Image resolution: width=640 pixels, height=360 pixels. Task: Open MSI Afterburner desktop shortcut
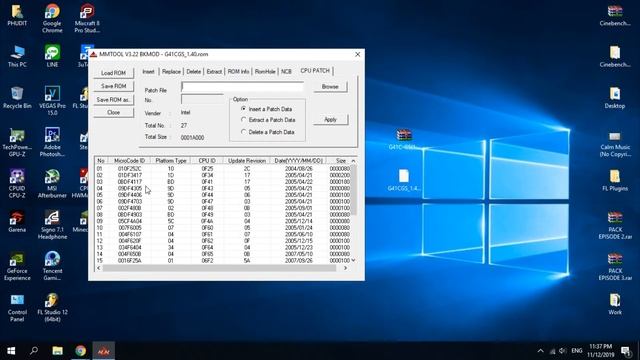tap(52, 184)
